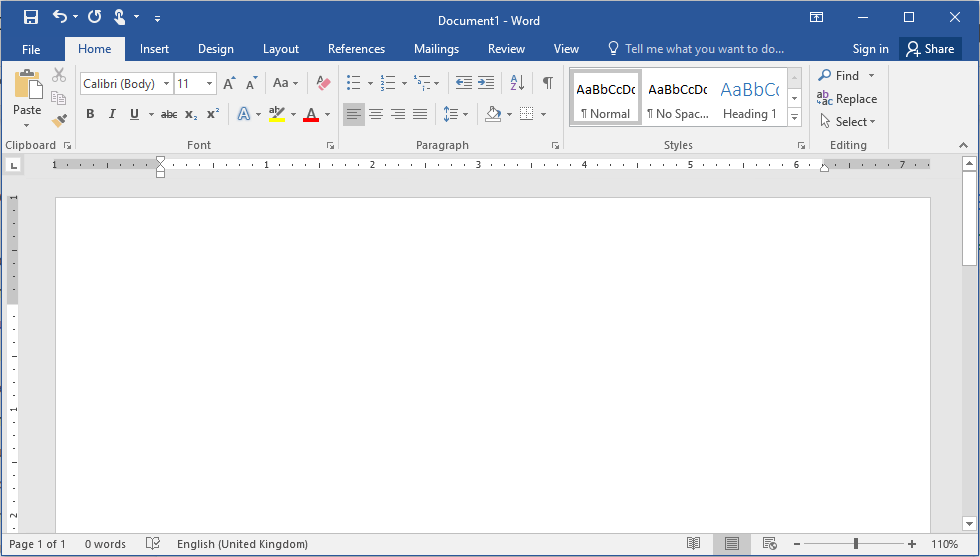Switch to the Layout tab
The width and height of the screenshot is (980, 557).
coord(281,49)
